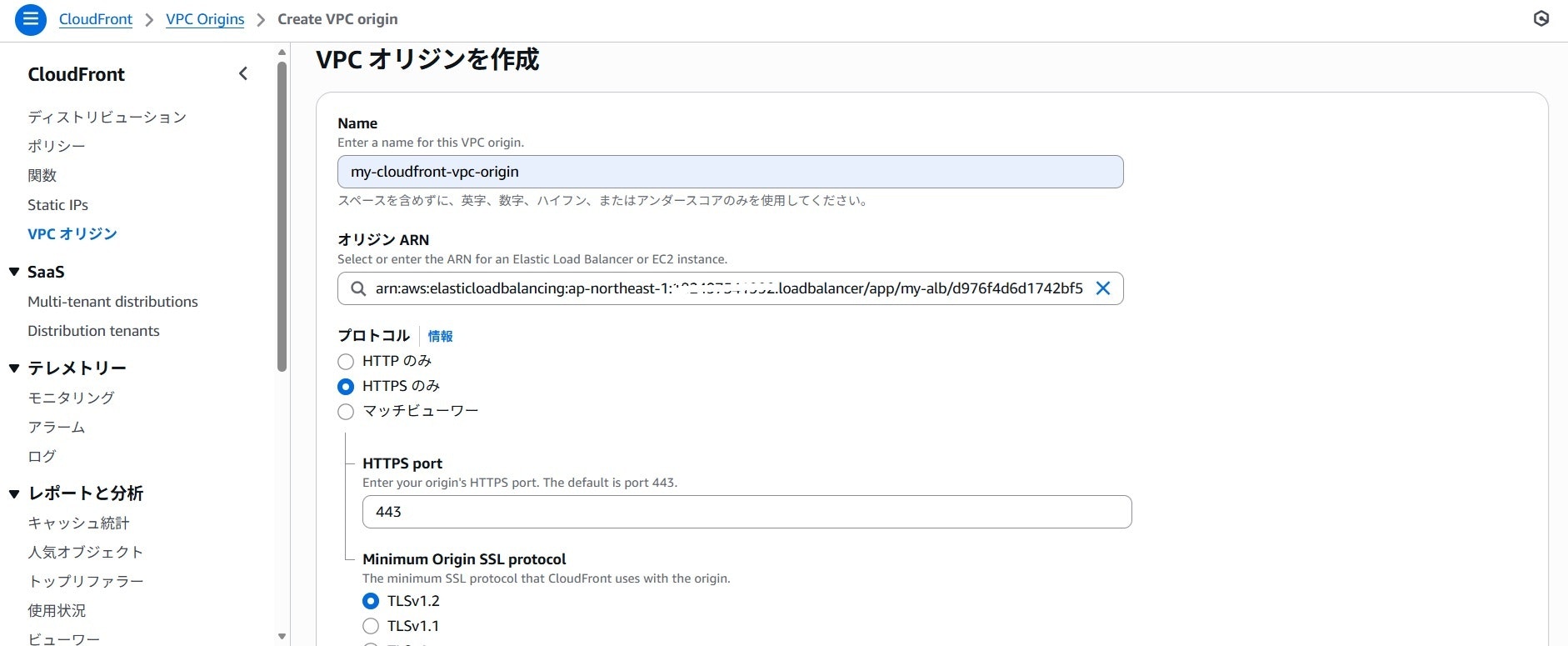Clear the Origin ARN field
The height and width of the screenshot is (646, 1568).
(1102, 288)
